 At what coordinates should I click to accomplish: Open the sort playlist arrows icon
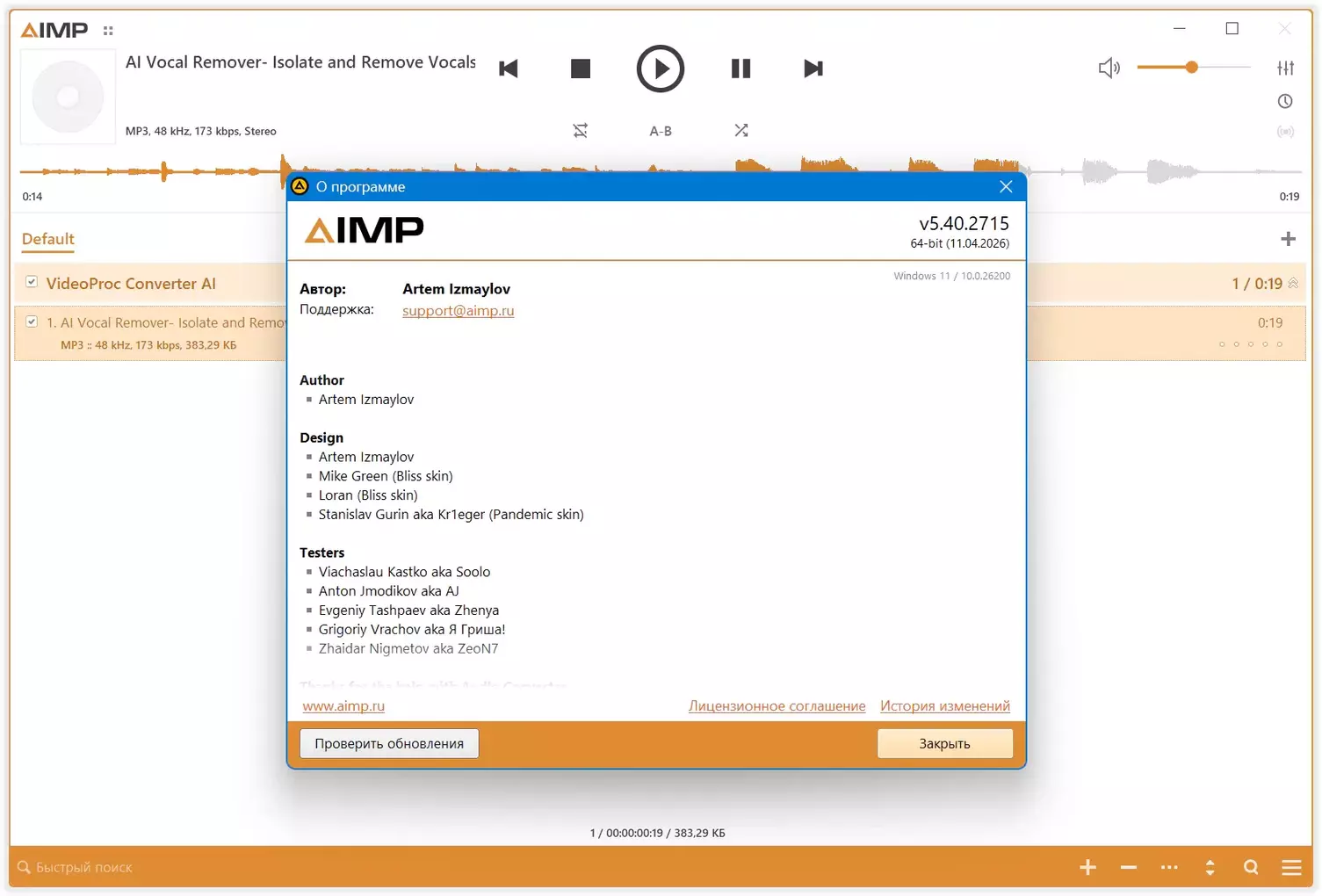click(1210, 868)
